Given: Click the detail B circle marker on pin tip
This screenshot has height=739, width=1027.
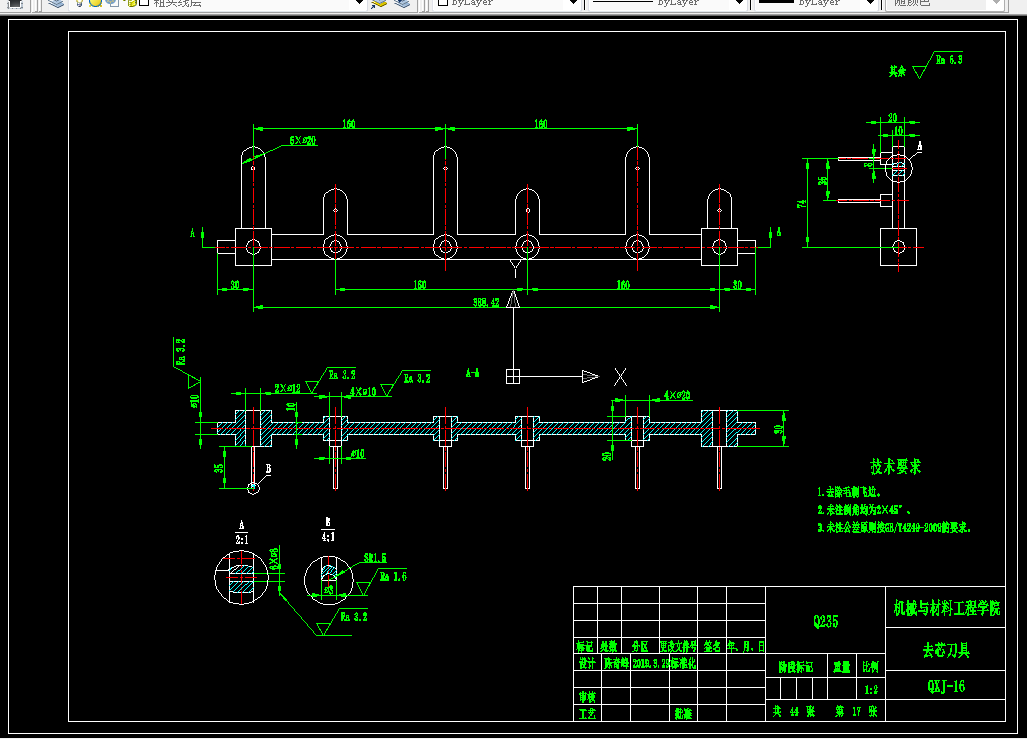Looking at the screenshot, I should click(x=253, y=487).
